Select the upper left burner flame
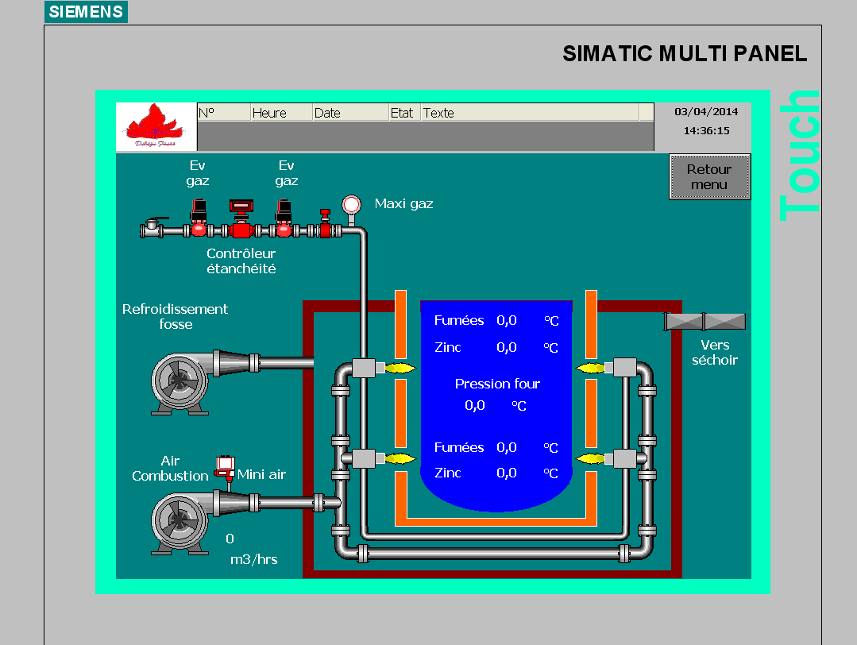The image size is (857, 645). [x=400, y=368]
